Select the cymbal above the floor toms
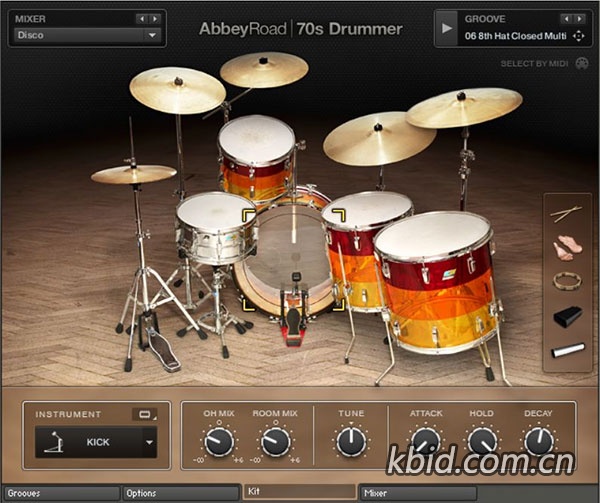The width and height of the screenshot is (600, 503). (x=379, y=138)
